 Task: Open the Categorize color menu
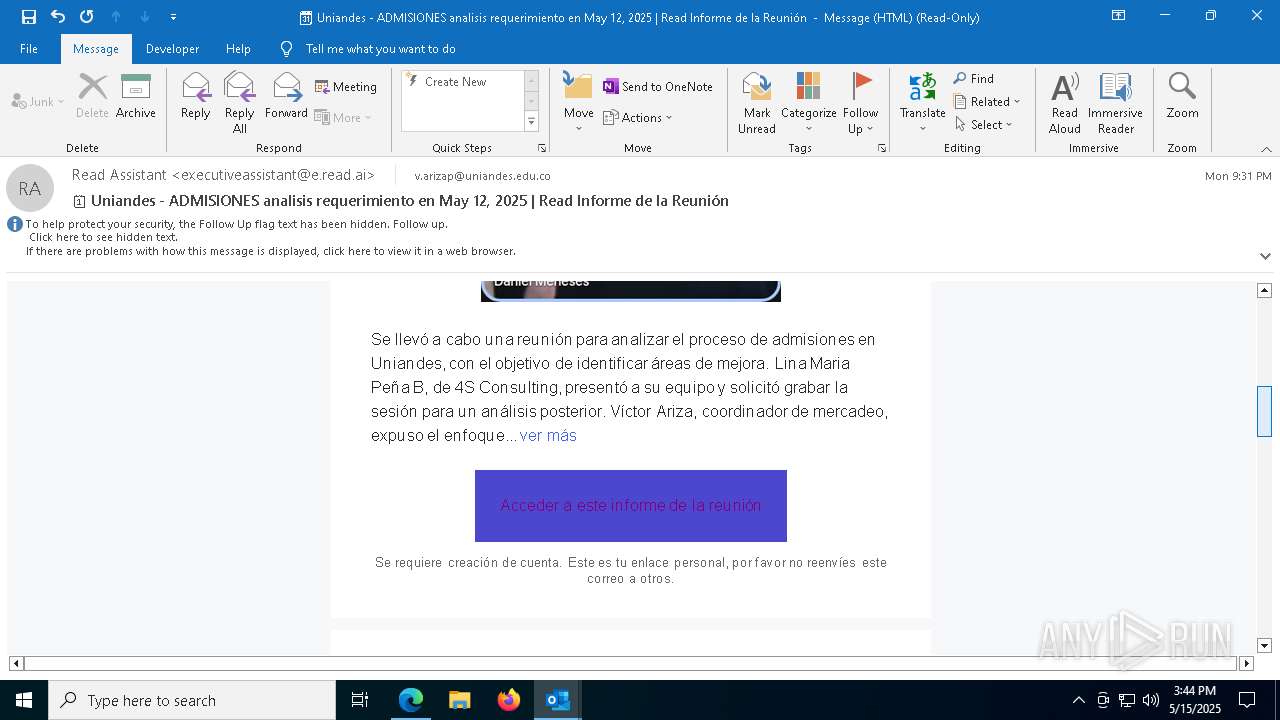pyautogui.click(x=808, y=103)
